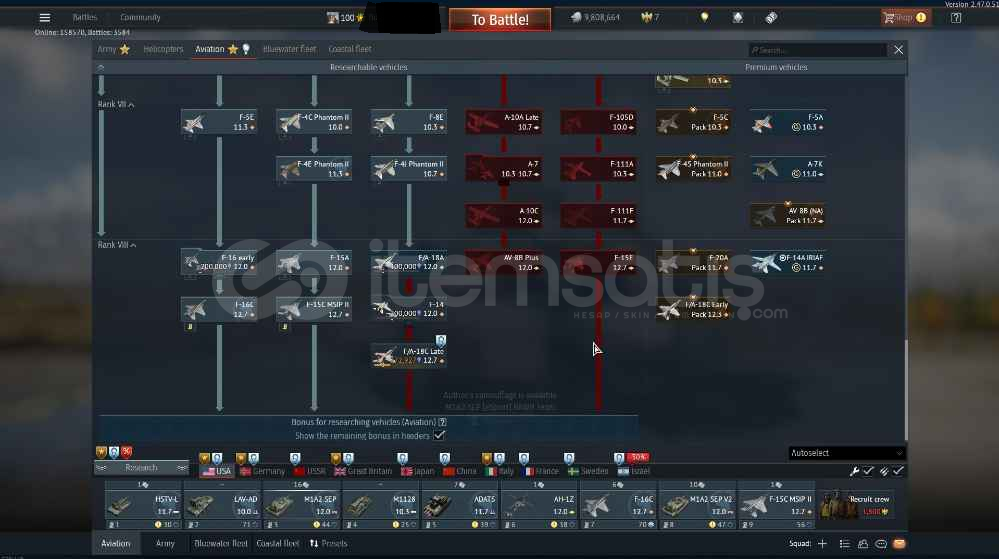
Task: Open bonus for researching vehicles help icon
Action: (442, 422)
